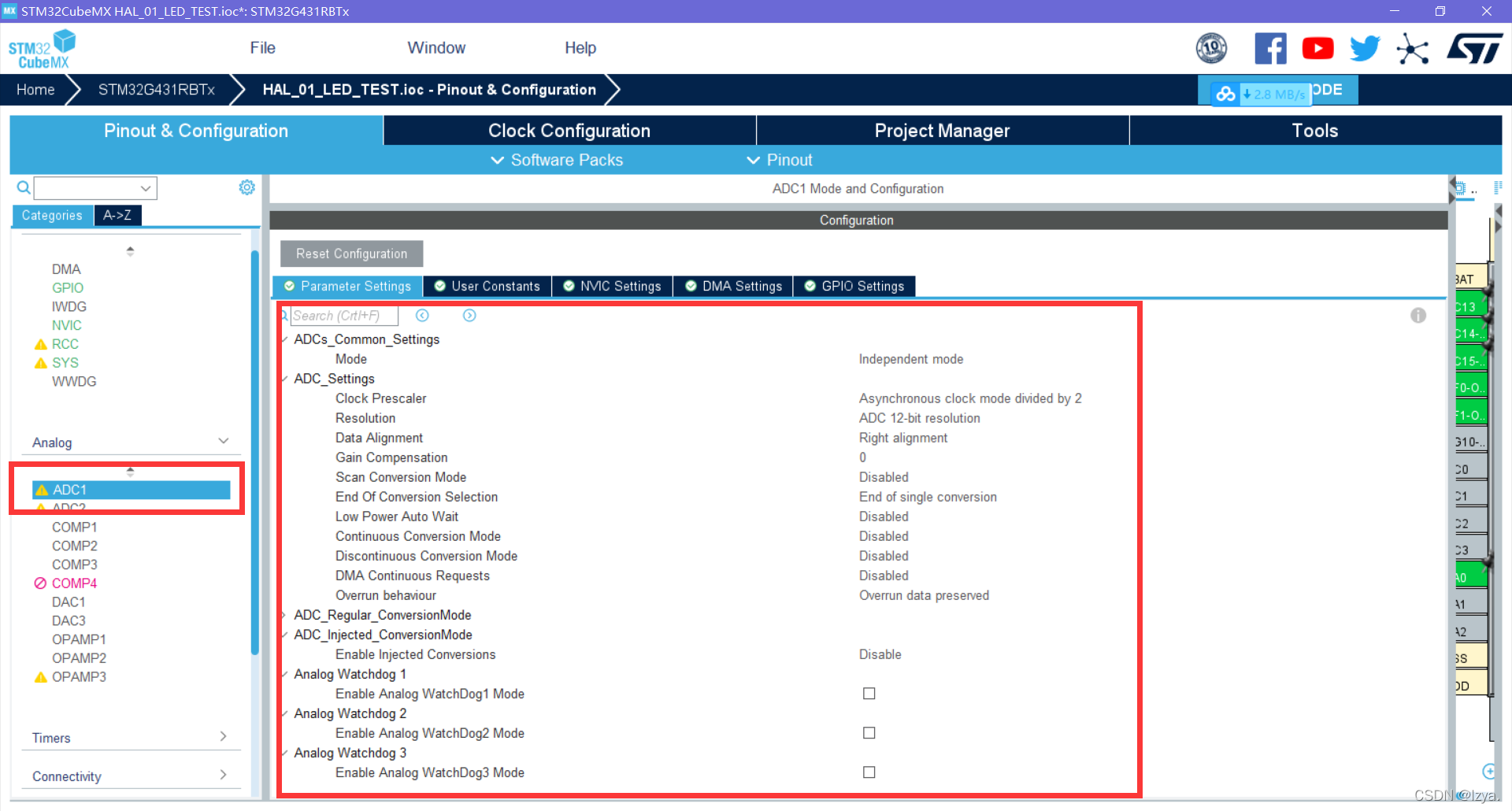Click the STM32CubeMX logo
Image resolution: width=1512 pixels, height=811 pixels.
coord(42,49)
